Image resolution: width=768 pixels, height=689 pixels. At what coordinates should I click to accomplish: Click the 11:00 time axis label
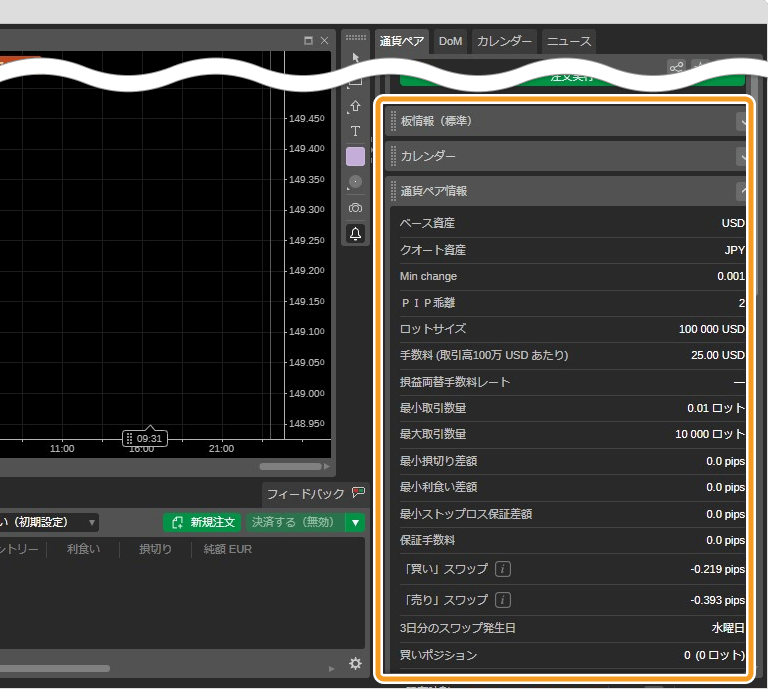coord(62,449)
